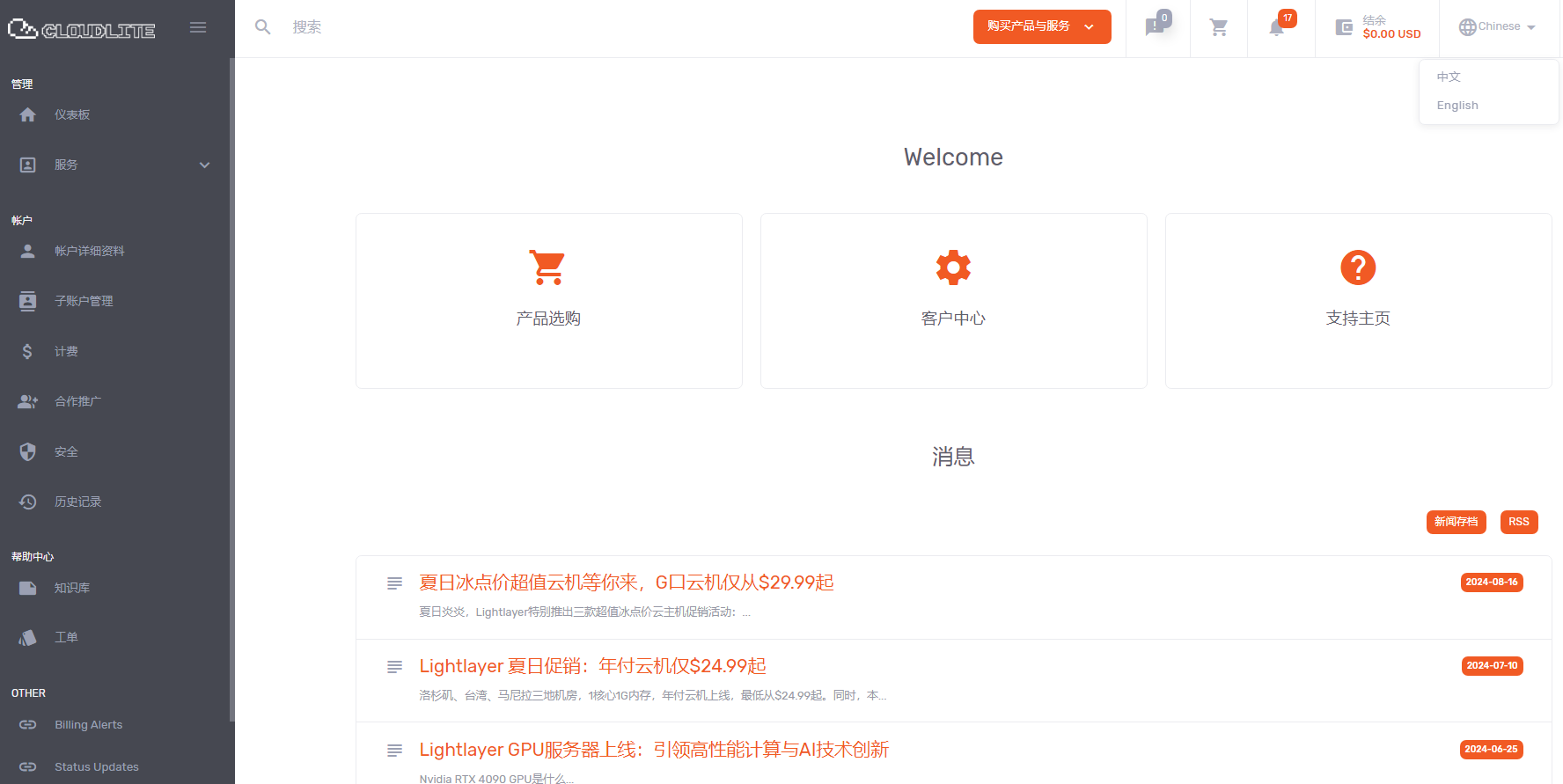Screen dimensions: 1563x784
Task: Open news 夏日冰点价超值云机等你来
Action: click(627, 583)
